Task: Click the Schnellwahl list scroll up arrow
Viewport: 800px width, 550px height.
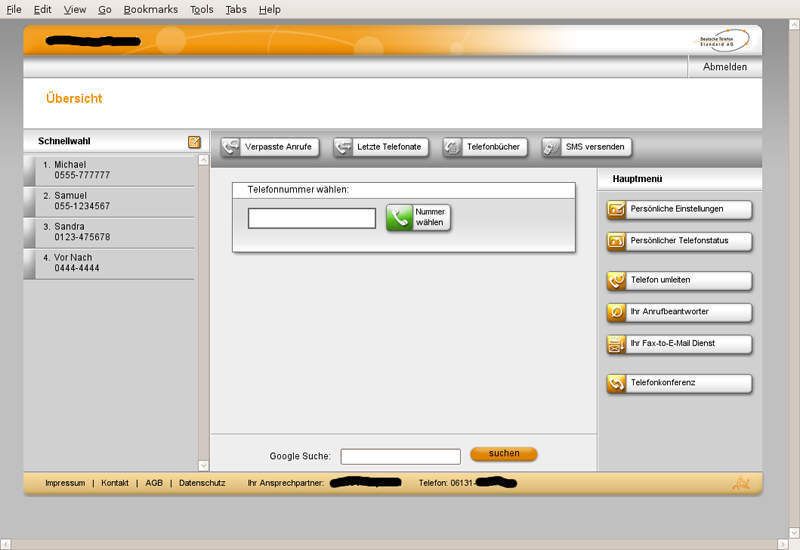Action: click(203, 160)
